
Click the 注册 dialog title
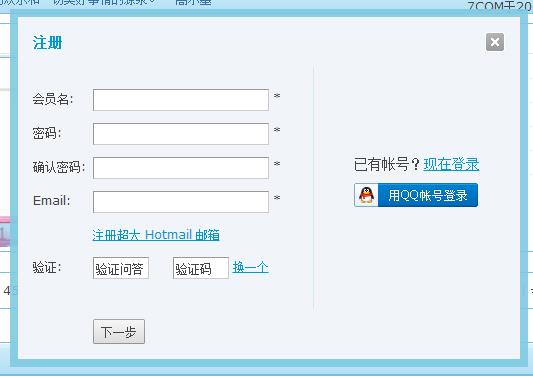click(x=47, y=42)
